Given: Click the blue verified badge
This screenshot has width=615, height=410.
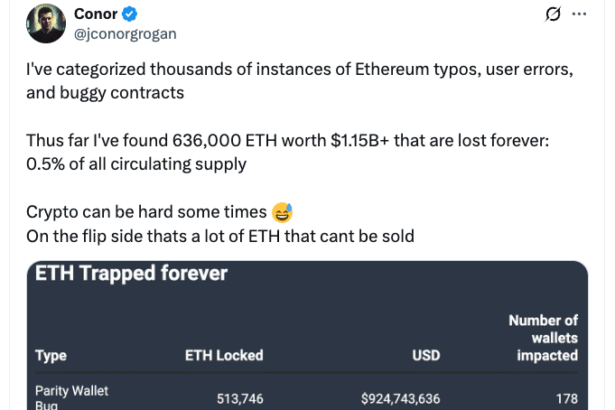Looking at the screenshot, I should 130,14.
